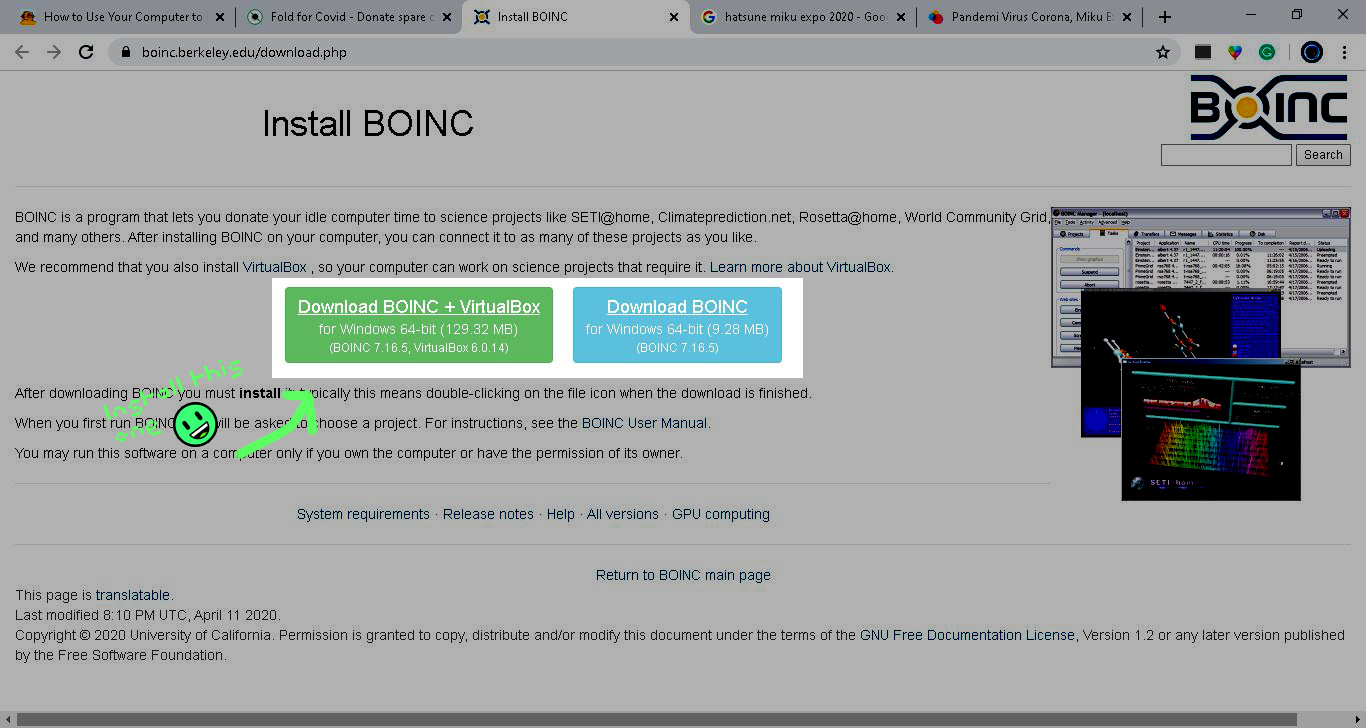Click the Search button
Image resolution: width=1366 pixels, height=728 pixels.
1323,155
